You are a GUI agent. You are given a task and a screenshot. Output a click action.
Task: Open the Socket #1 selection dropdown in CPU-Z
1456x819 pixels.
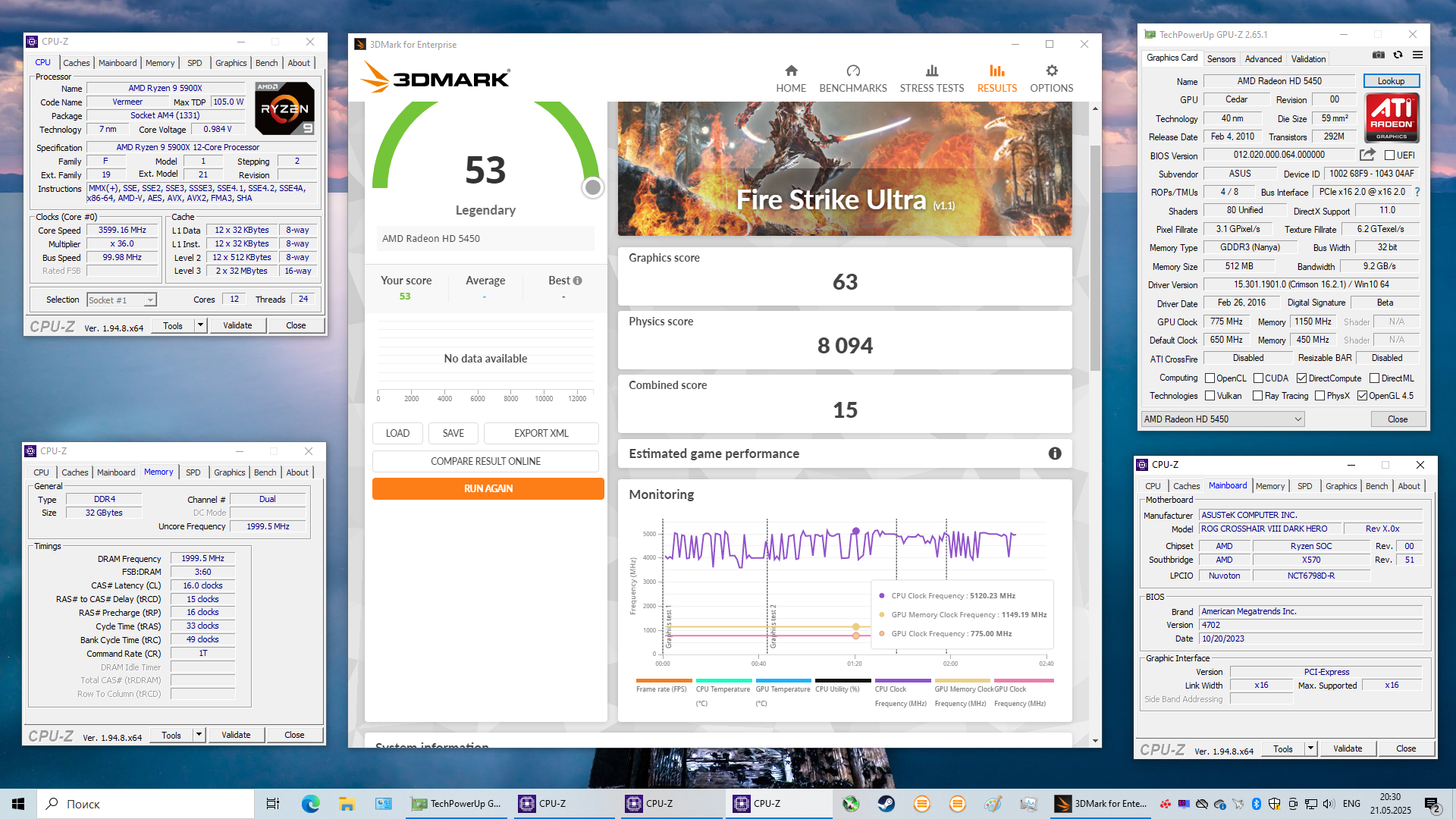(121, 300)
